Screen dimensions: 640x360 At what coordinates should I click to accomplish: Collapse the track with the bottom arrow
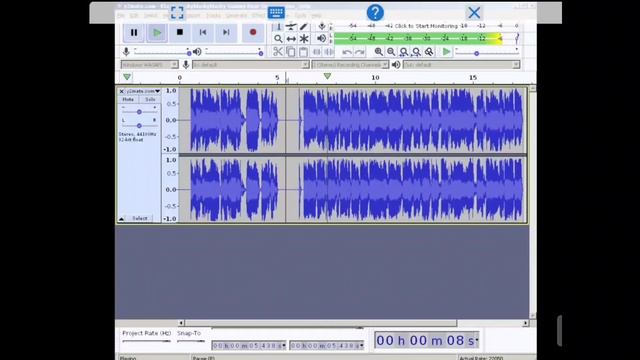pyautogui.click(x=121, y=219)
